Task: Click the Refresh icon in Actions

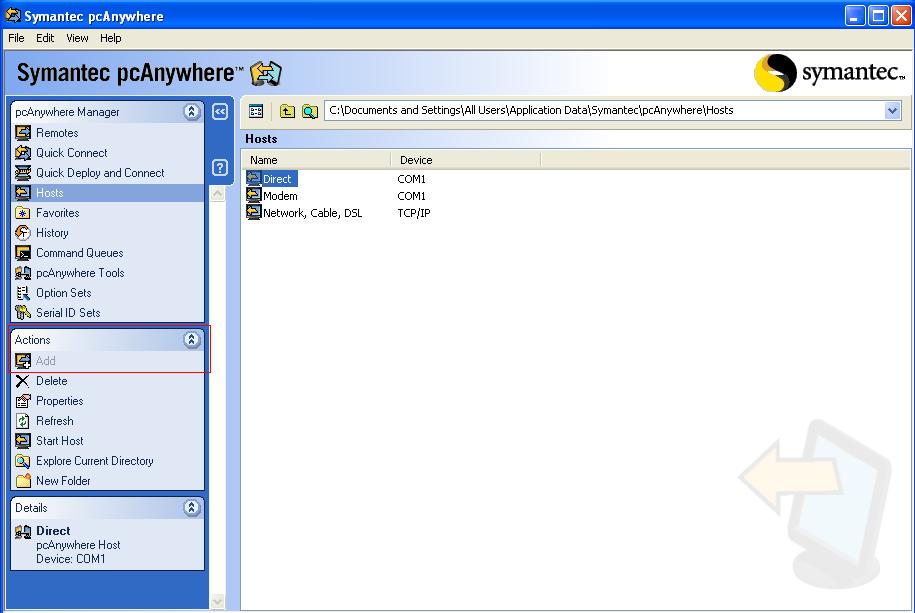Action: (23, 421)
